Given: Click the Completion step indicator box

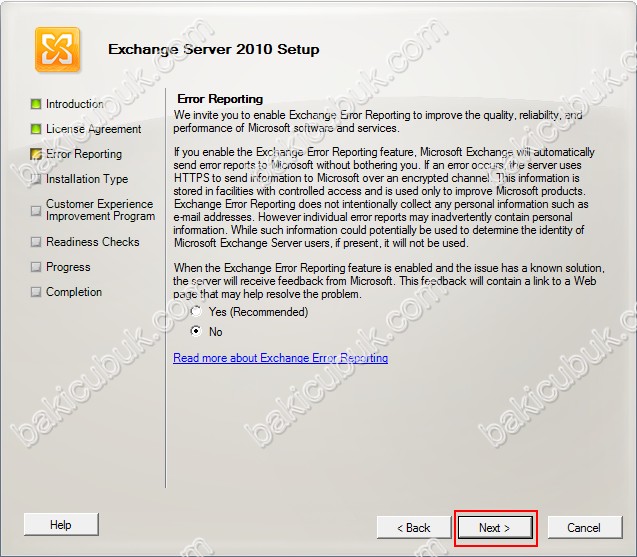Looking at the screenshot, I should 36,292.
